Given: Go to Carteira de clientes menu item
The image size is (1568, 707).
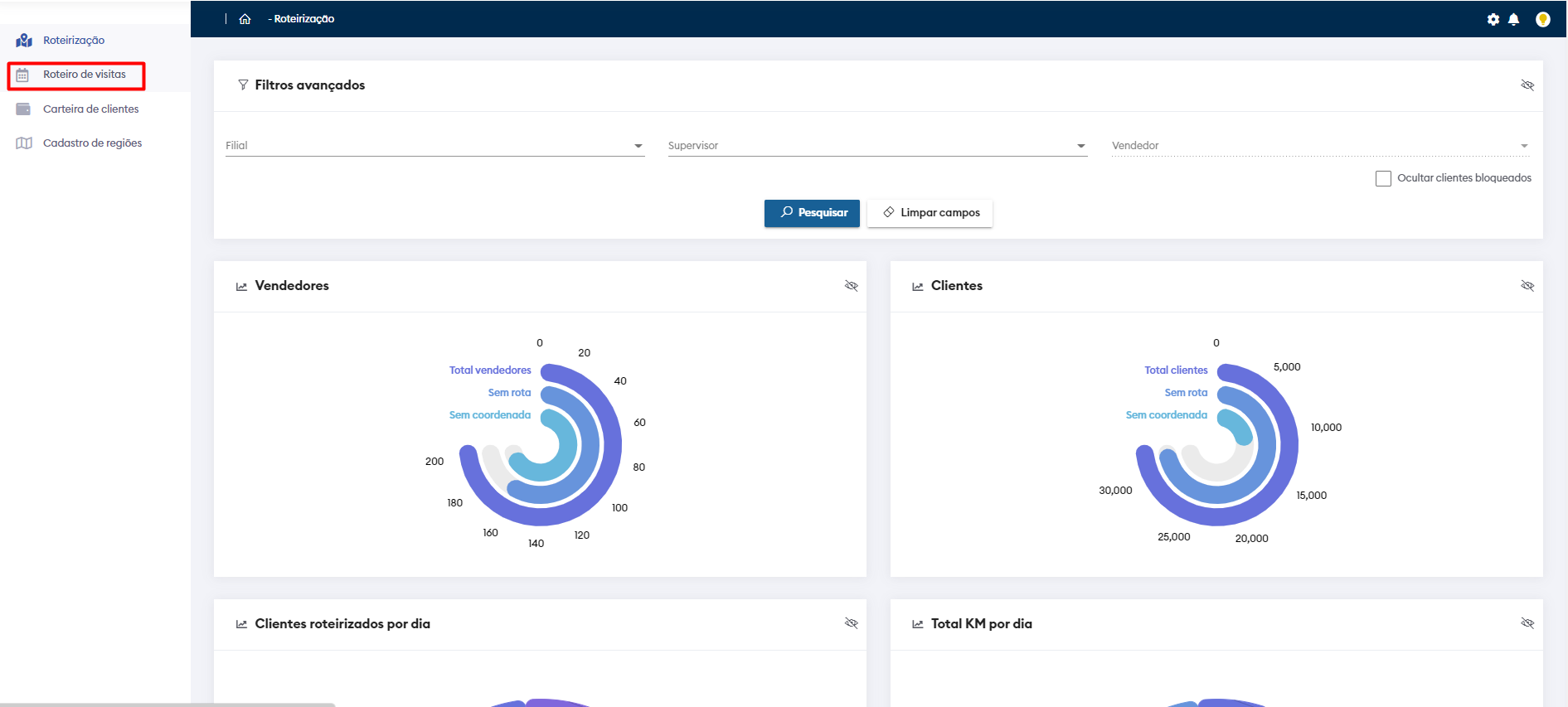Looking at the screenshot, I should pos(90,109).
